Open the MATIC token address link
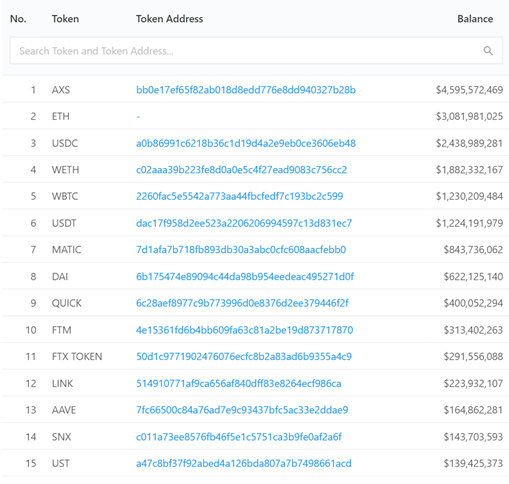This screenshot has height=484, width=509. pos(241,250)
